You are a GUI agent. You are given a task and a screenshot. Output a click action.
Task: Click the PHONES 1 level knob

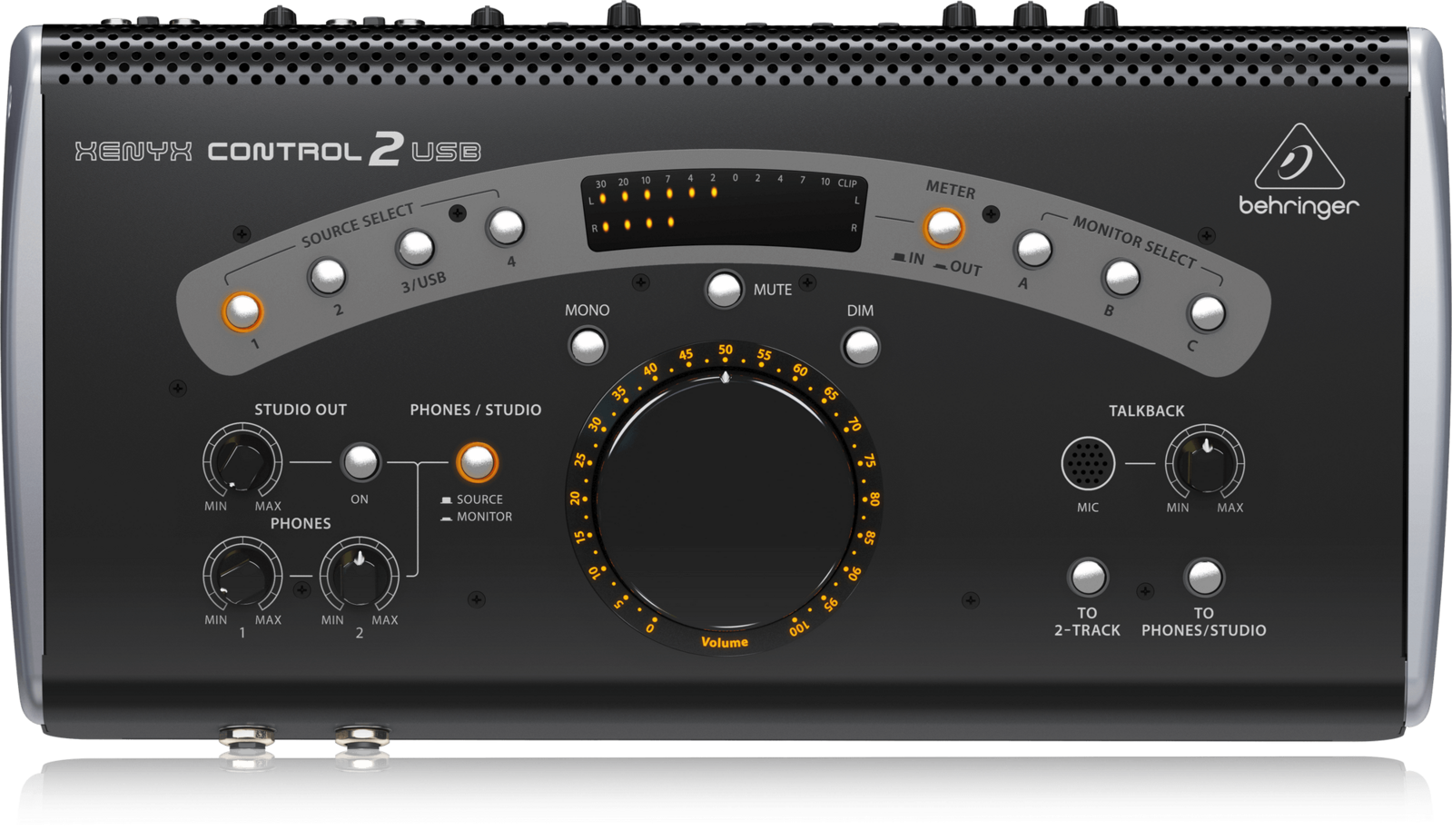click(x=242, y=576)
